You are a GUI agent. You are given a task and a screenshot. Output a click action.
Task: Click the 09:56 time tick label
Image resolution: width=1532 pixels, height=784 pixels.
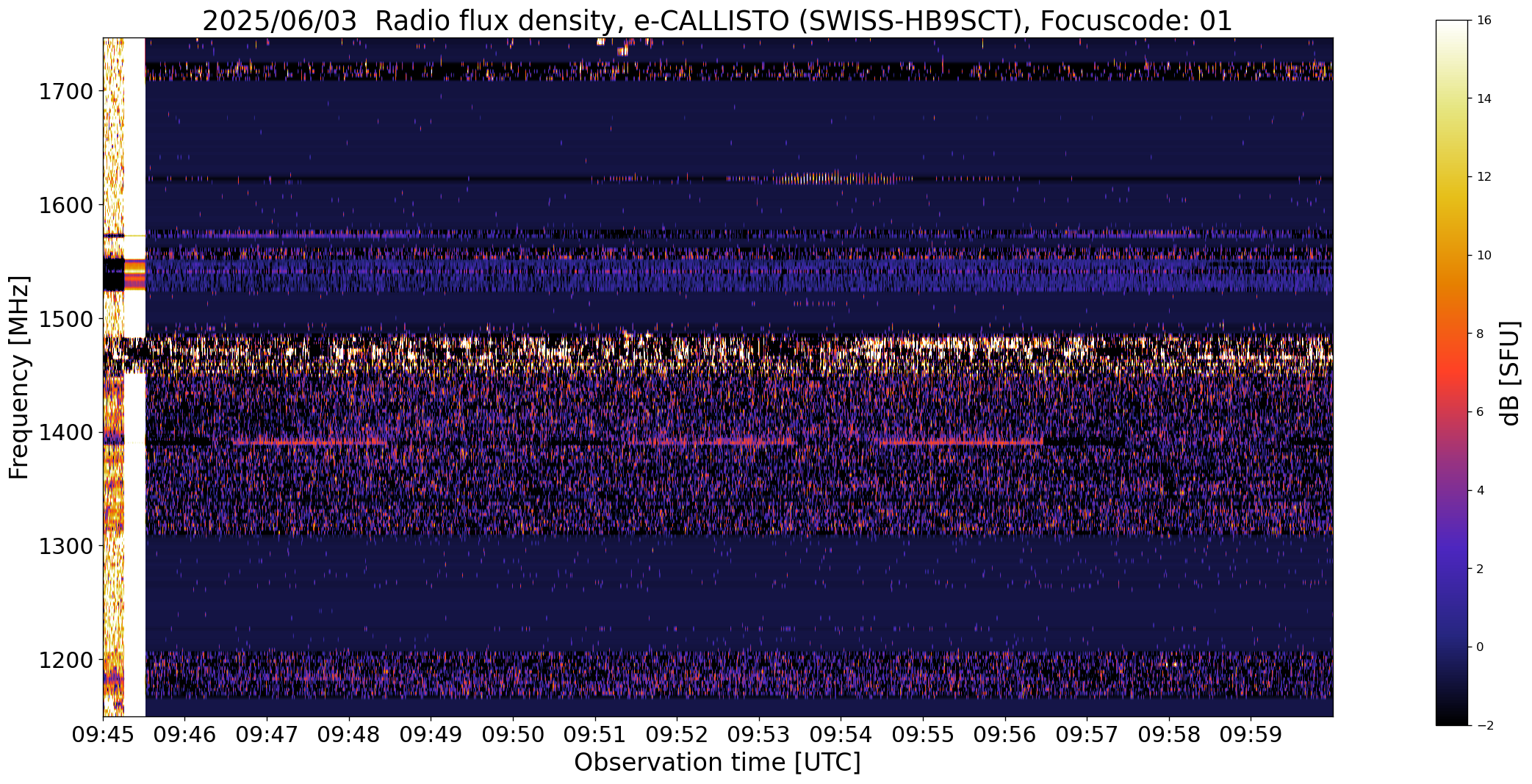tap(1005, 734)
